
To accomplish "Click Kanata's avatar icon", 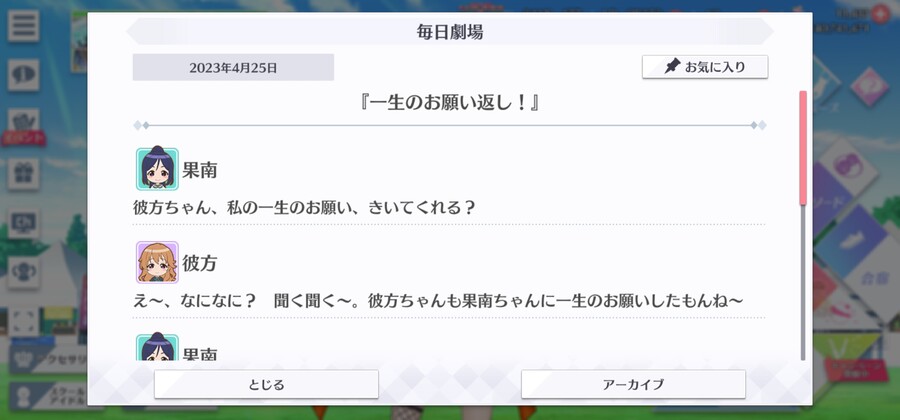I will pos(157,262).
